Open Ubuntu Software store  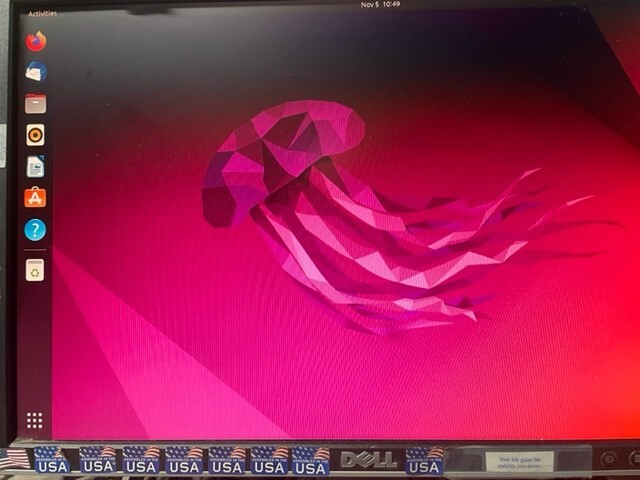coord(35,198)
